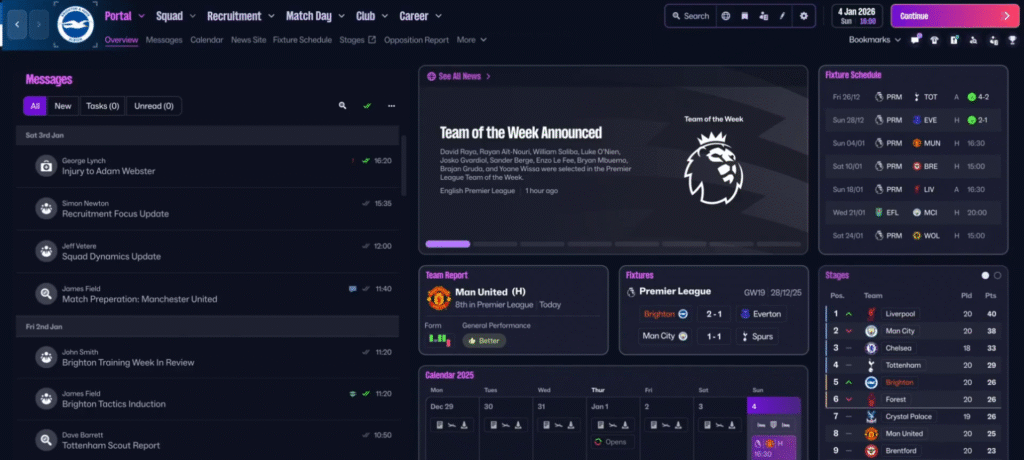Open the shirt kit bookmark icon
Viewport: 1024px width, 460px height.
point(935,40)
